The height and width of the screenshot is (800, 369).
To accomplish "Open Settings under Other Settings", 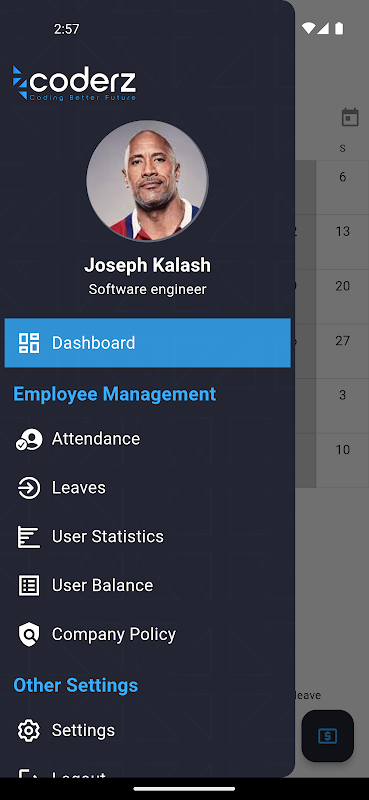I will (147, 731).
